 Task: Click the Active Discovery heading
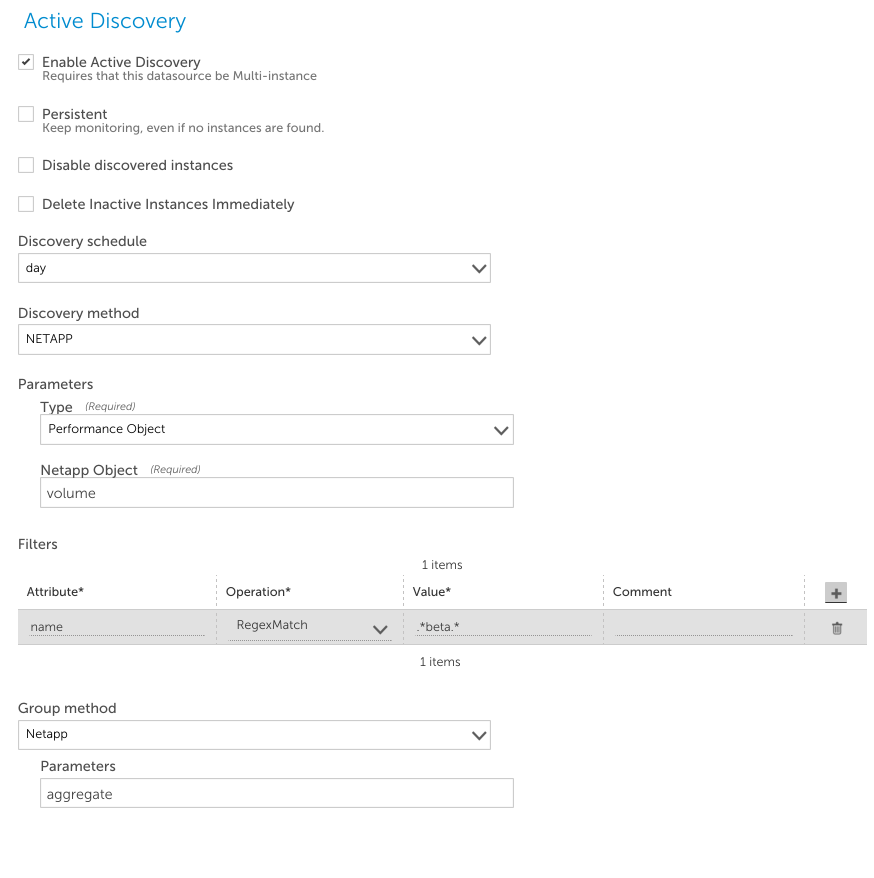(x=105, y=21)
